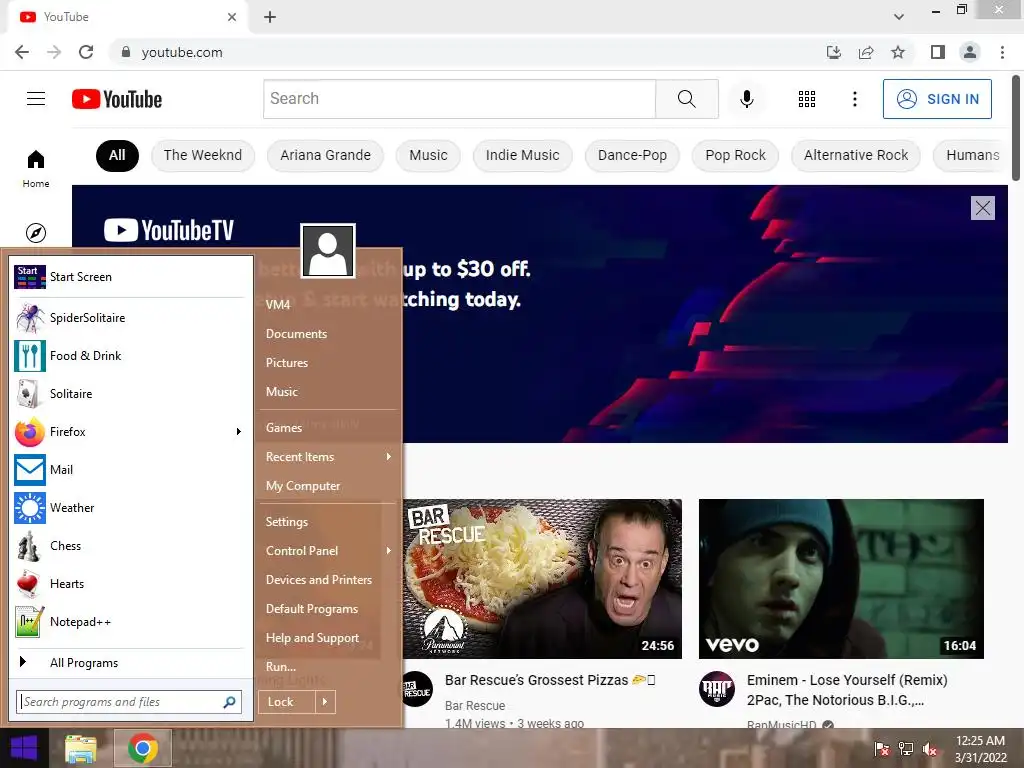Click the user account picture in start menu
Image resolution: width=1024 pixels, height=768 pixels.
coord(328,251)
